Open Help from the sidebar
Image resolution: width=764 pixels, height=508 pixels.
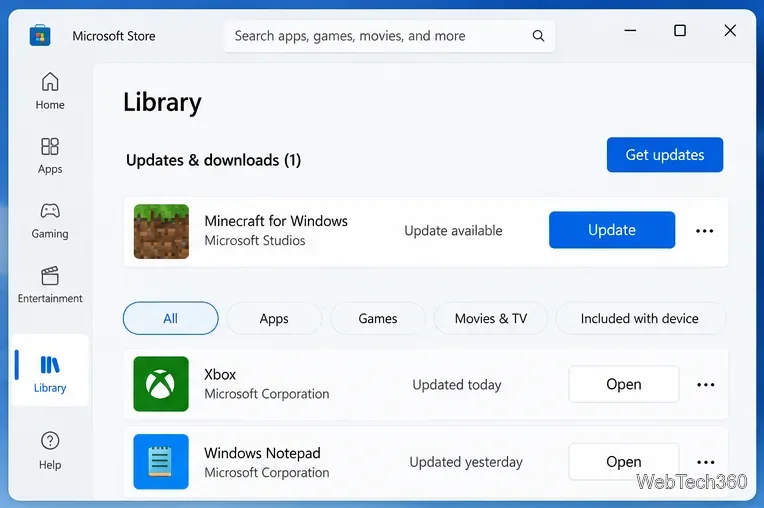click(50, 451)
